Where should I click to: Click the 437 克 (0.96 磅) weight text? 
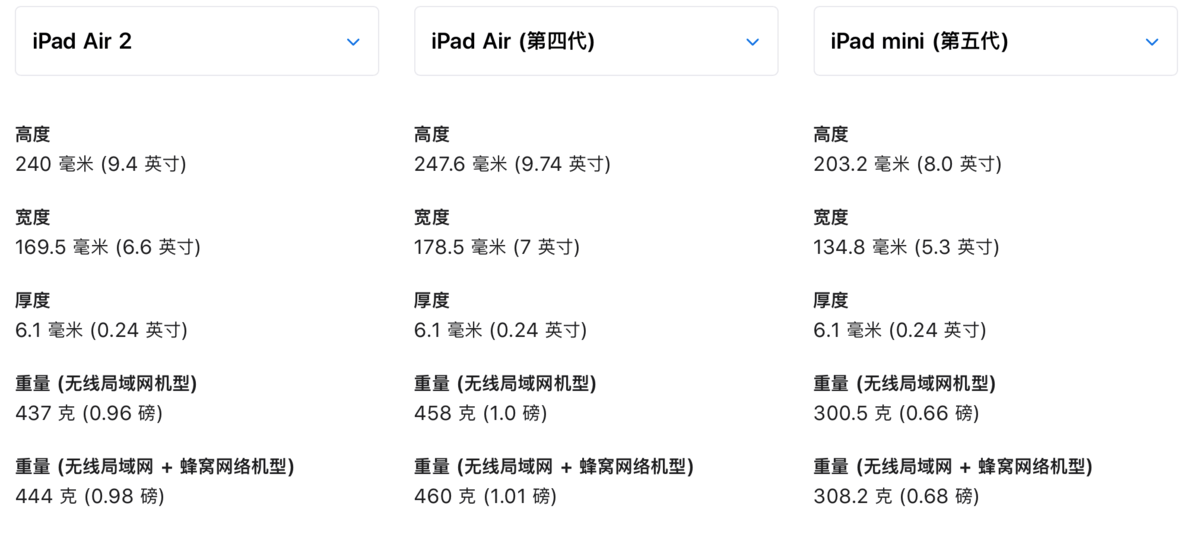click(x=89, y=413)
